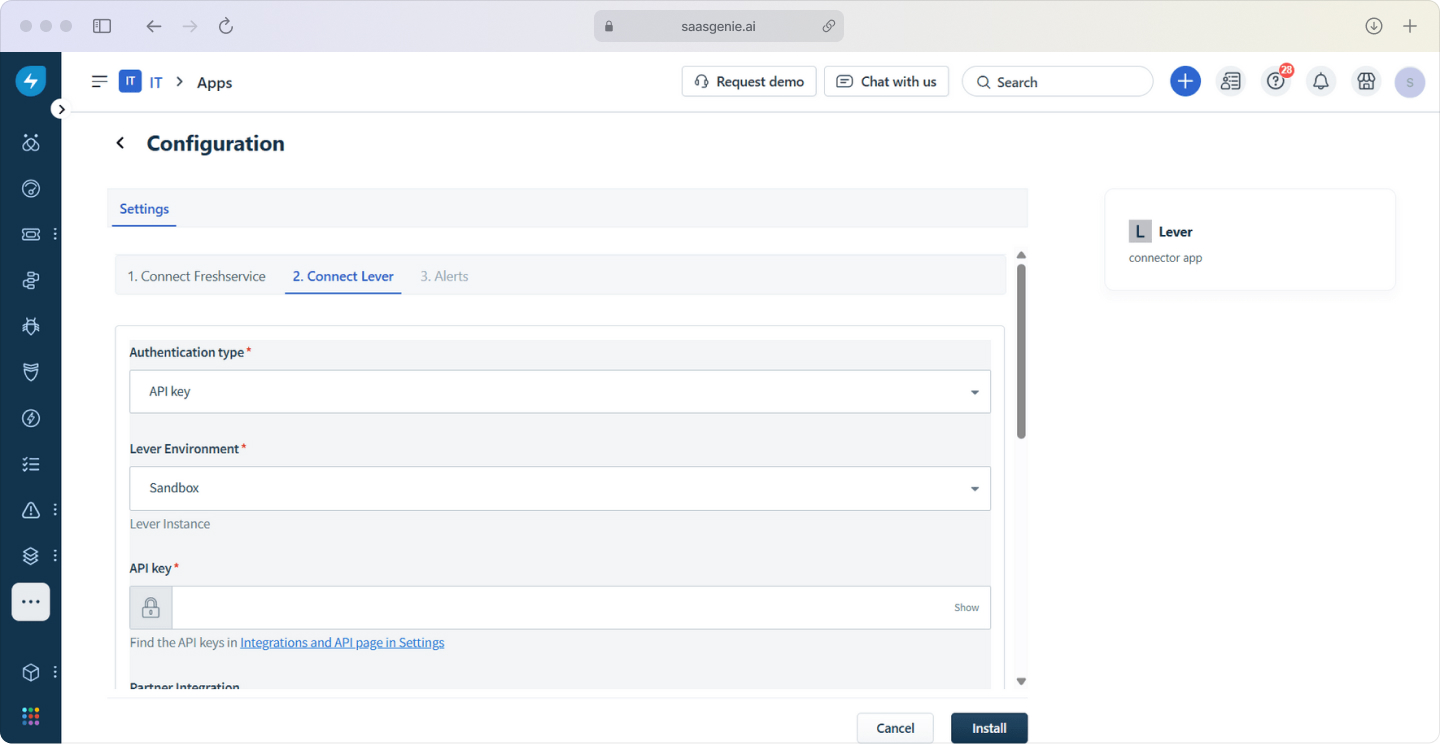Select the shield security icon in the sidebar

coord(30,372)
